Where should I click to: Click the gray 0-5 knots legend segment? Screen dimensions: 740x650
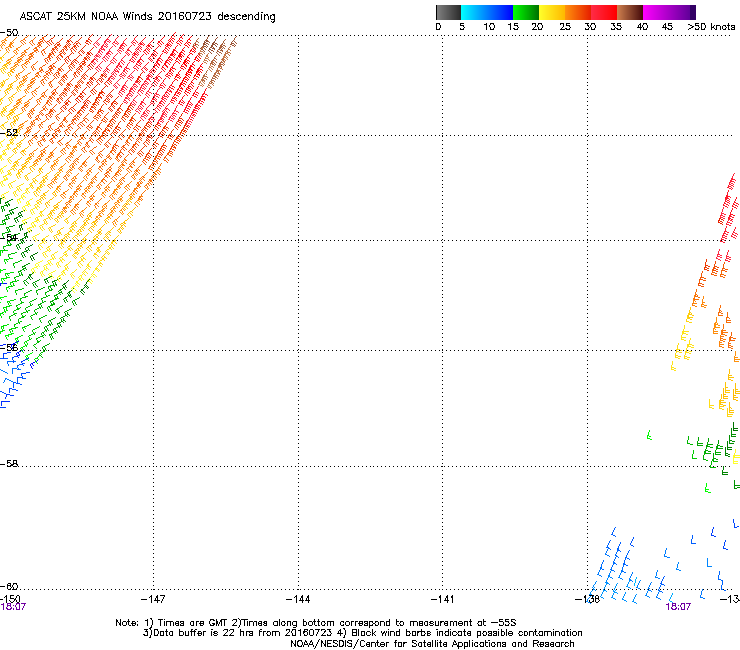tap(448, 12)
